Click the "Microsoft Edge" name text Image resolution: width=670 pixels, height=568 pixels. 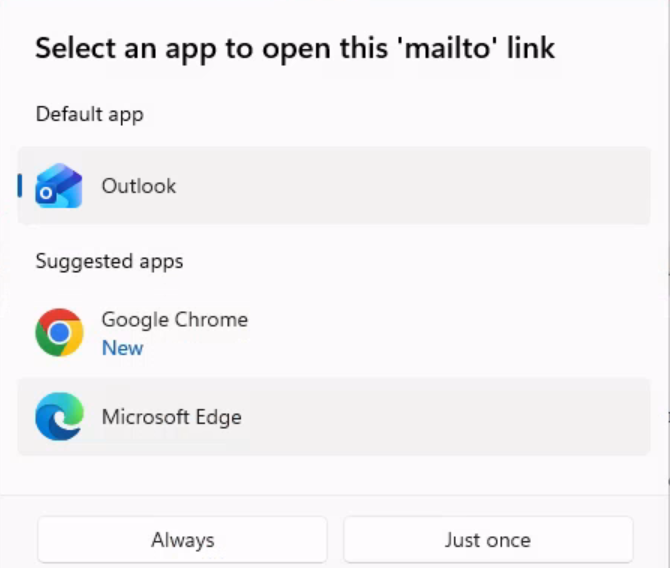[x=171, y=417]
